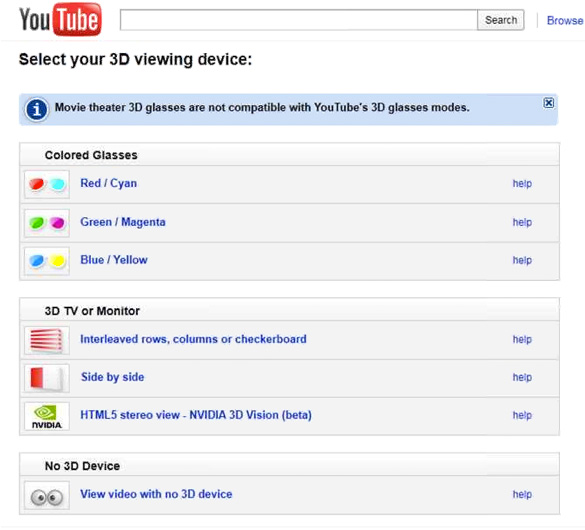Select HTML5 stereo view NVIDIA 3D Vision
This screenshot has width=585, height=530.
pos(196,415)
